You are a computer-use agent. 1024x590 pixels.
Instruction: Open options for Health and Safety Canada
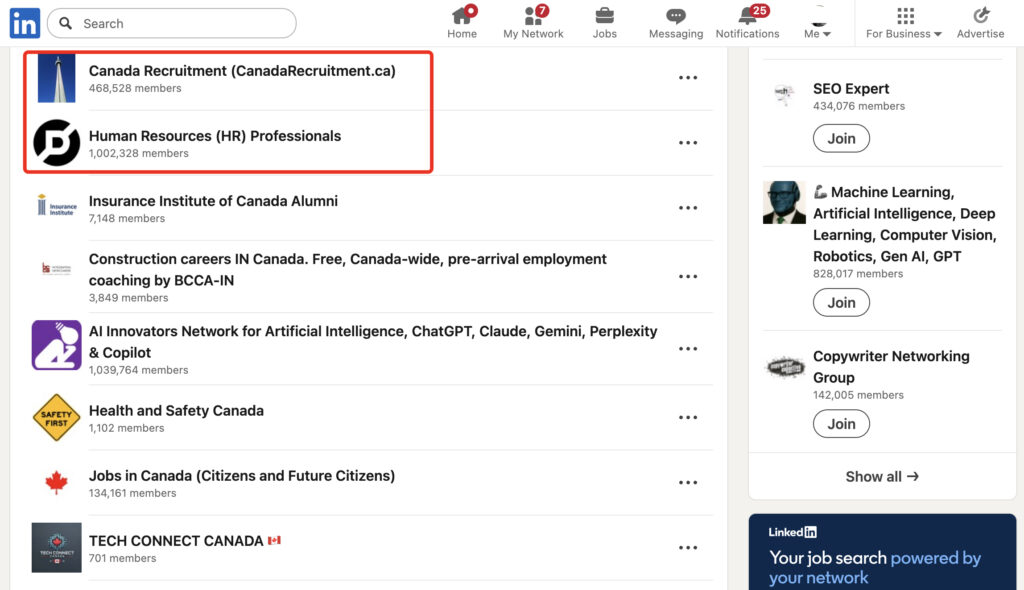688,418
